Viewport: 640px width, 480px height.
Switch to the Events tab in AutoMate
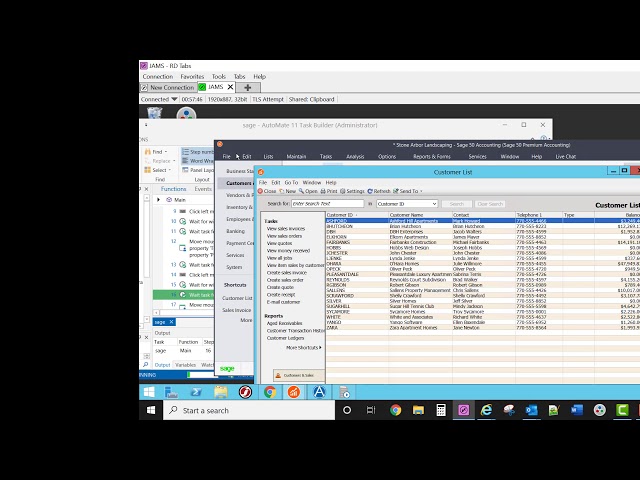coord(203,189)
